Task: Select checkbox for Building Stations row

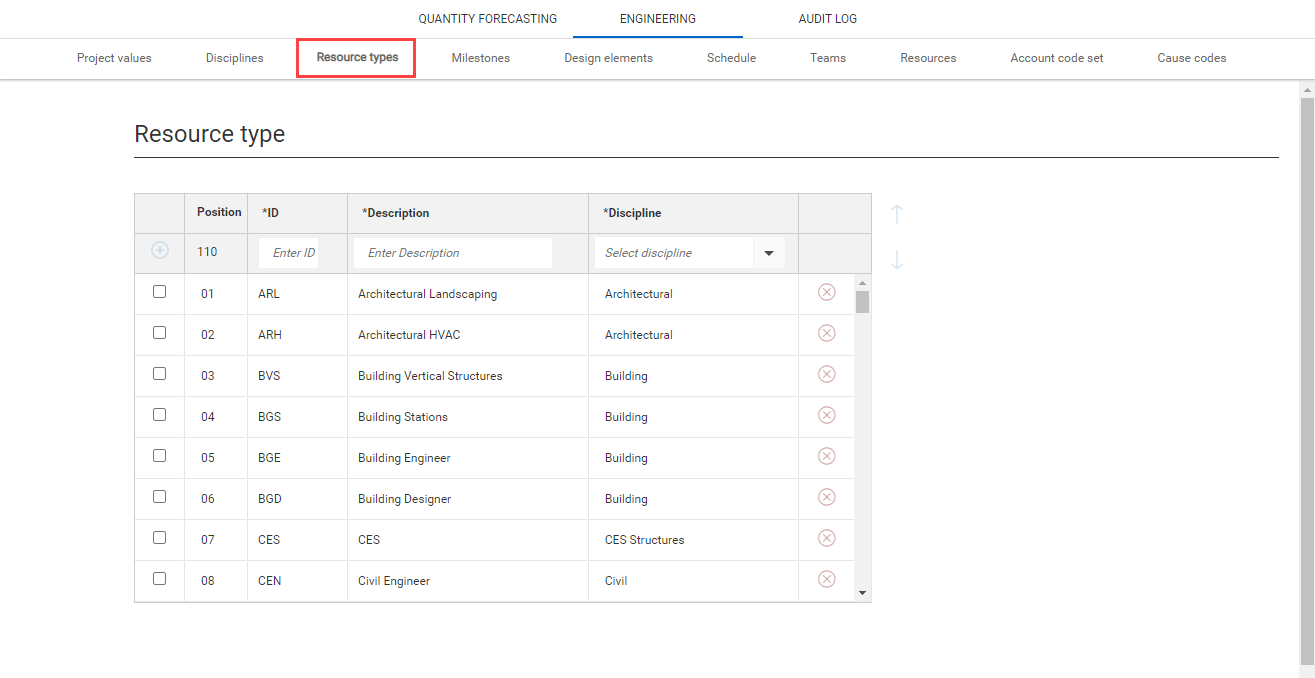Action: [160, 415]
